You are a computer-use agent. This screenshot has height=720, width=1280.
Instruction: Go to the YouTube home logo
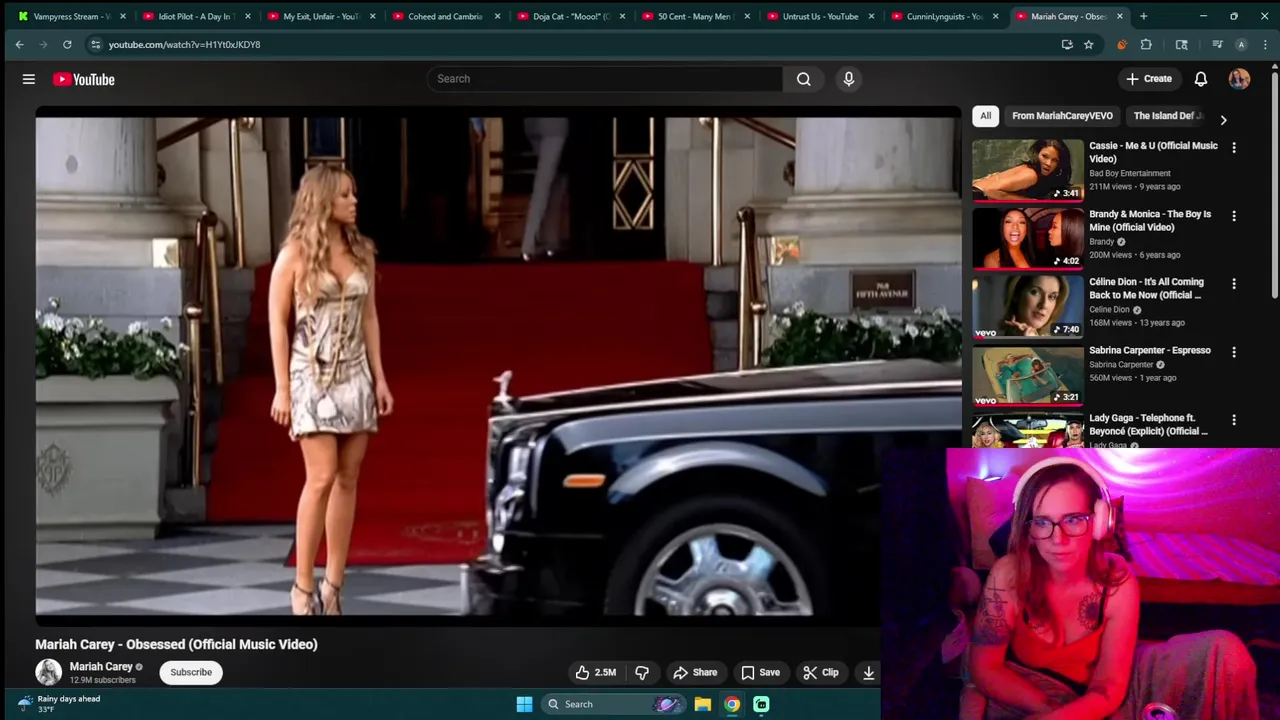(84, 79)
